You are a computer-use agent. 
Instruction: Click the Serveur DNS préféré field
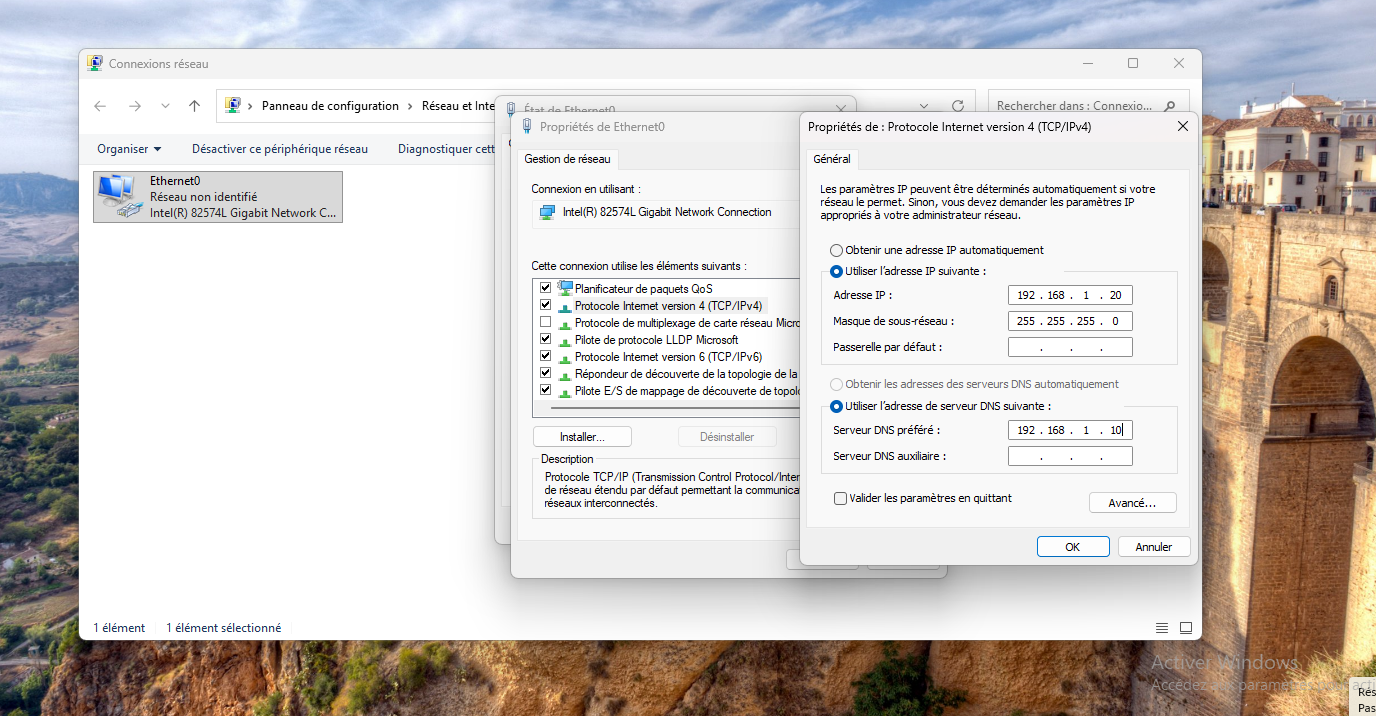coord(1070,430)
